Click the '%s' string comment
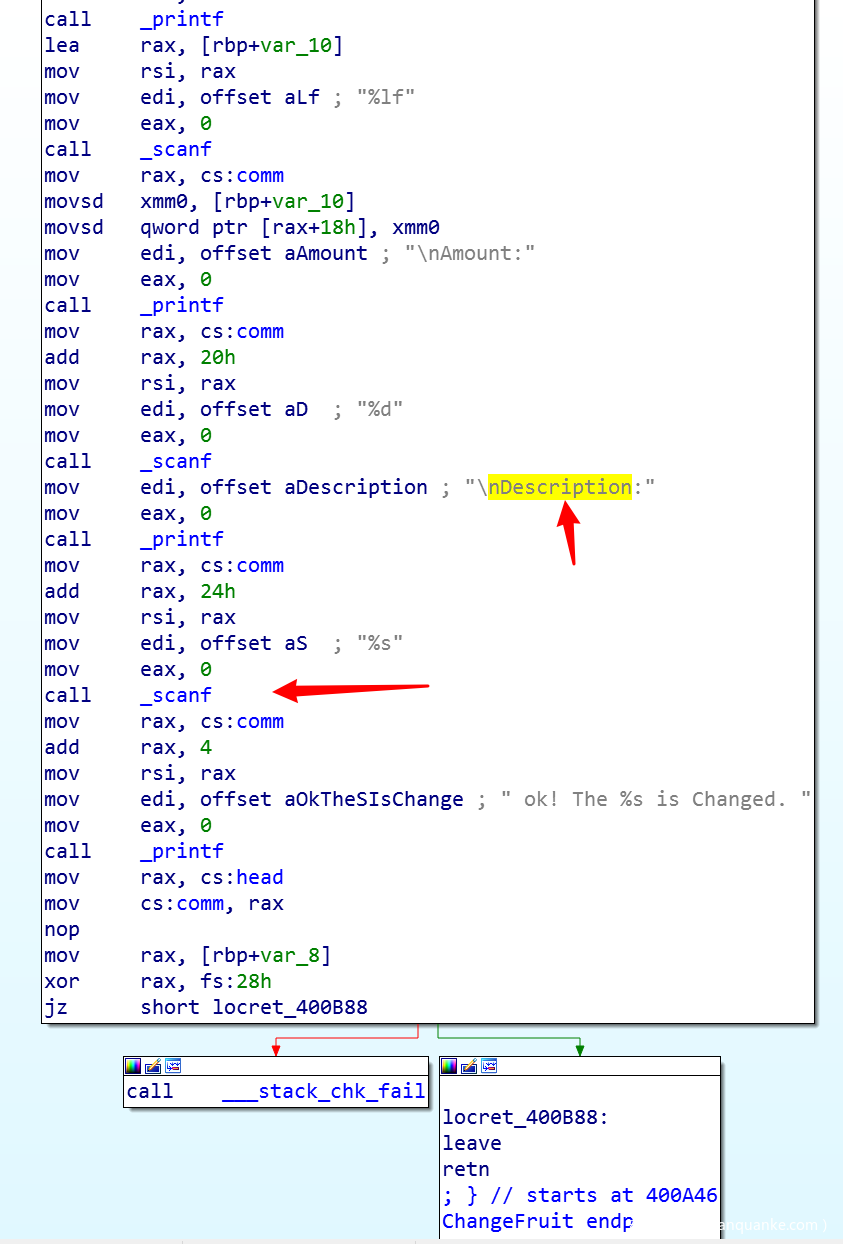The image size is (843, 1244). point(380,643)
